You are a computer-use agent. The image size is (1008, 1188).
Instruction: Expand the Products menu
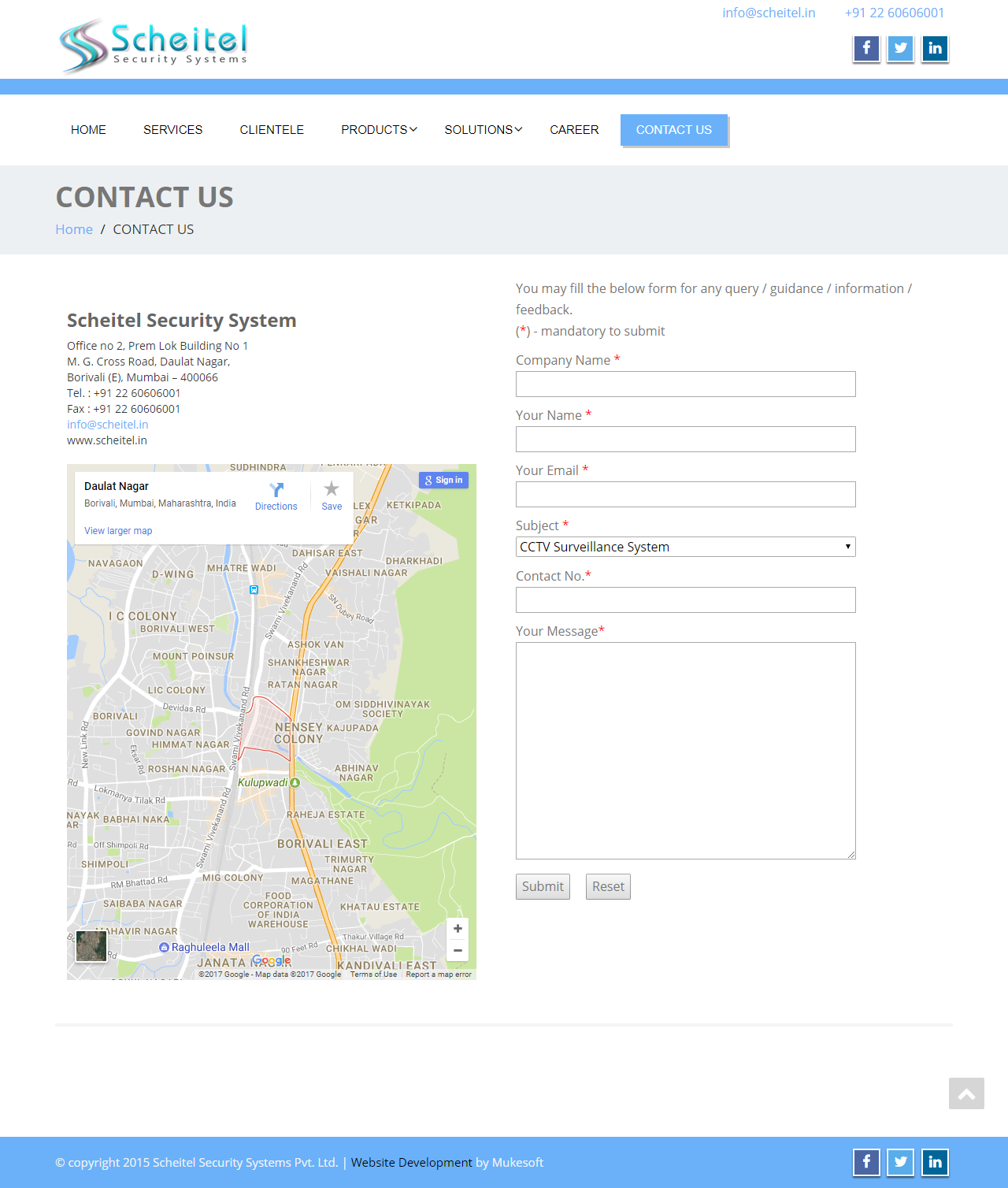pos(379,130)
